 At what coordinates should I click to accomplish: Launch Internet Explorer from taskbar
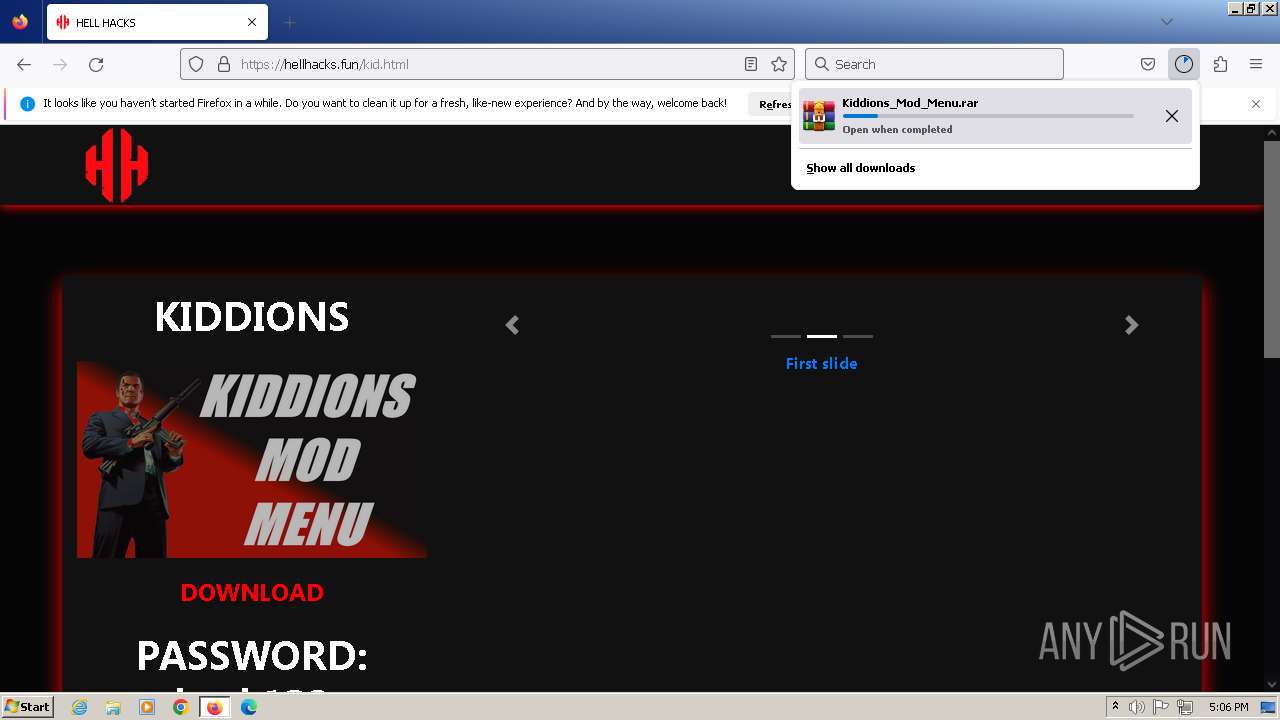tap(79, 707)
